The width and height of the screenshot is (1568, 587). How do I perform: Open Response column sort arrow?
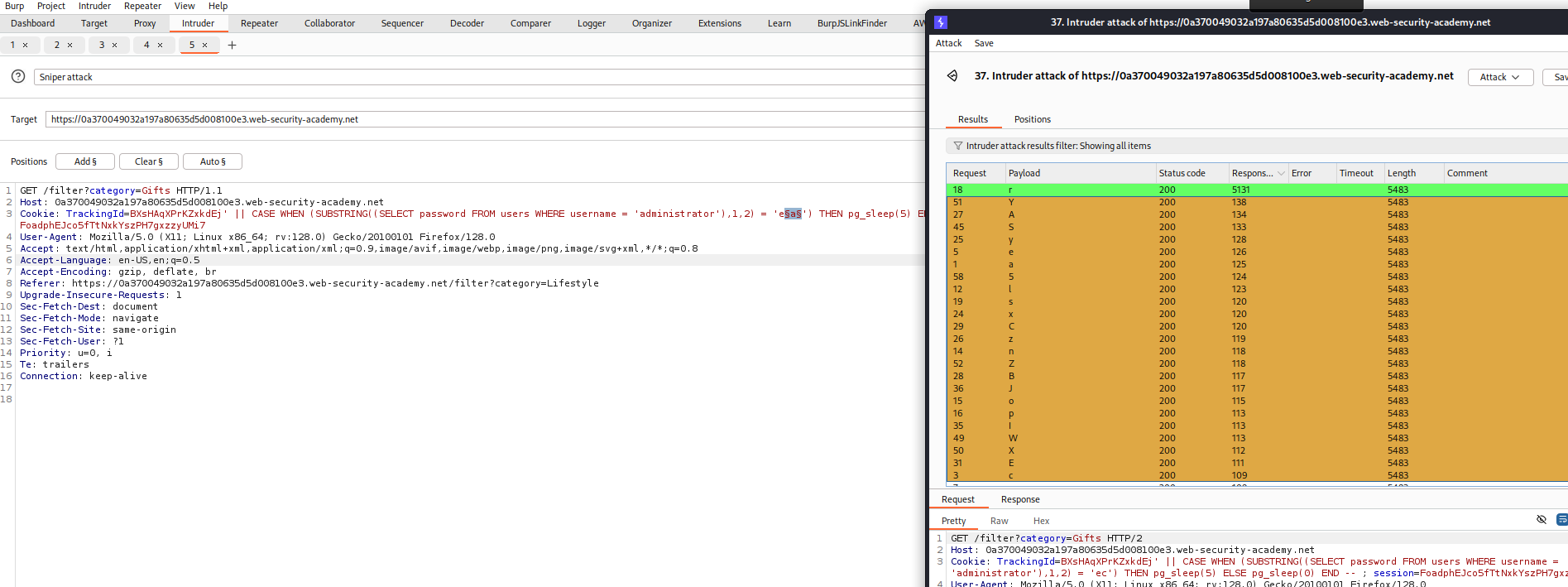click(1282, 173)
